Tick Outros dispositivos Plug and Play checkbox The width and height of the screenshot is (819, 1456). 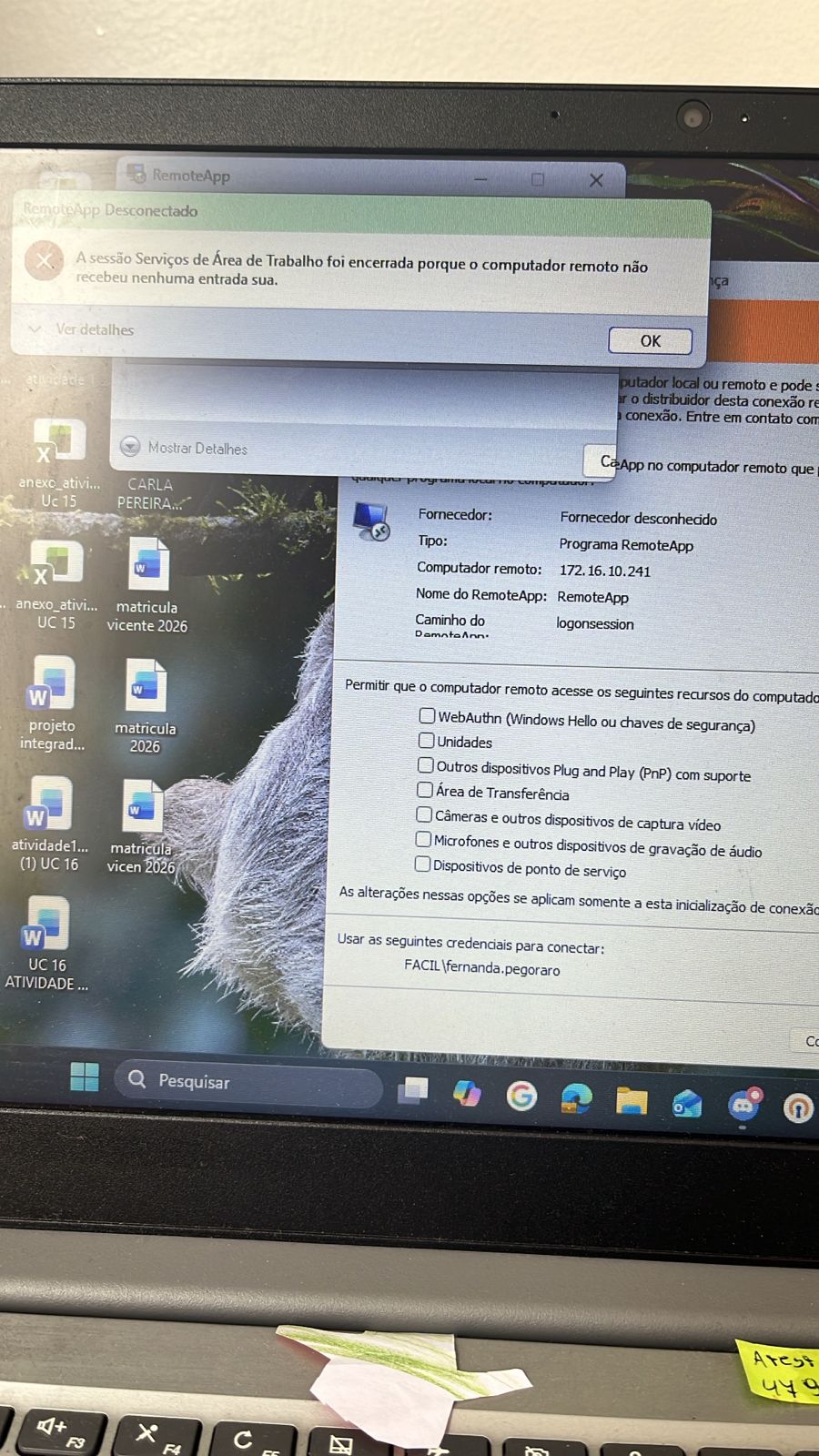tap(425, 765)
